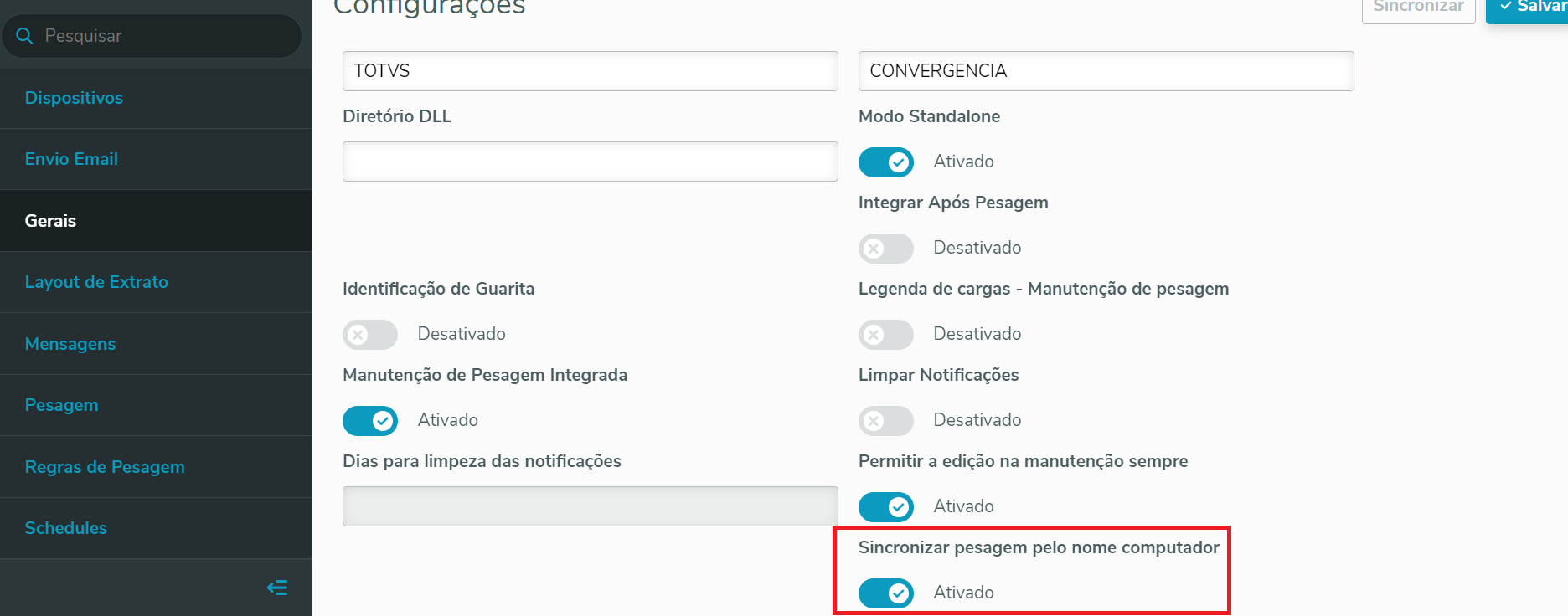The width and height of the screenshot is (1568, 616).
Task: Enable Legenda de cargas toggle
Action: tap(885, 334)
